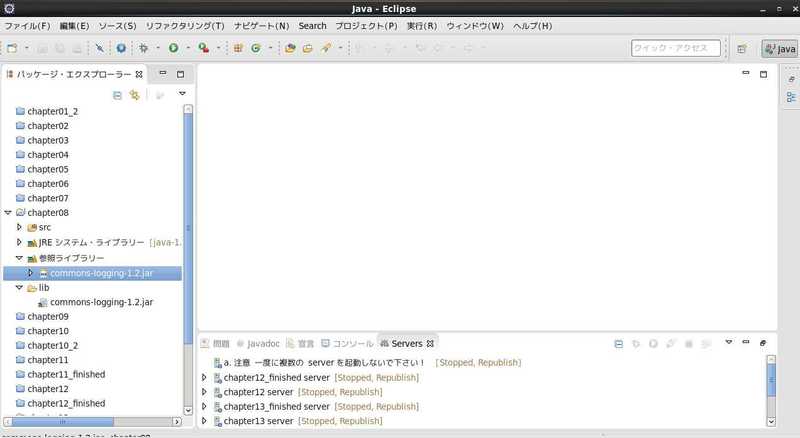Click the Outline icon in right trim
800x438 pixels.
click(x=791, y=96)
